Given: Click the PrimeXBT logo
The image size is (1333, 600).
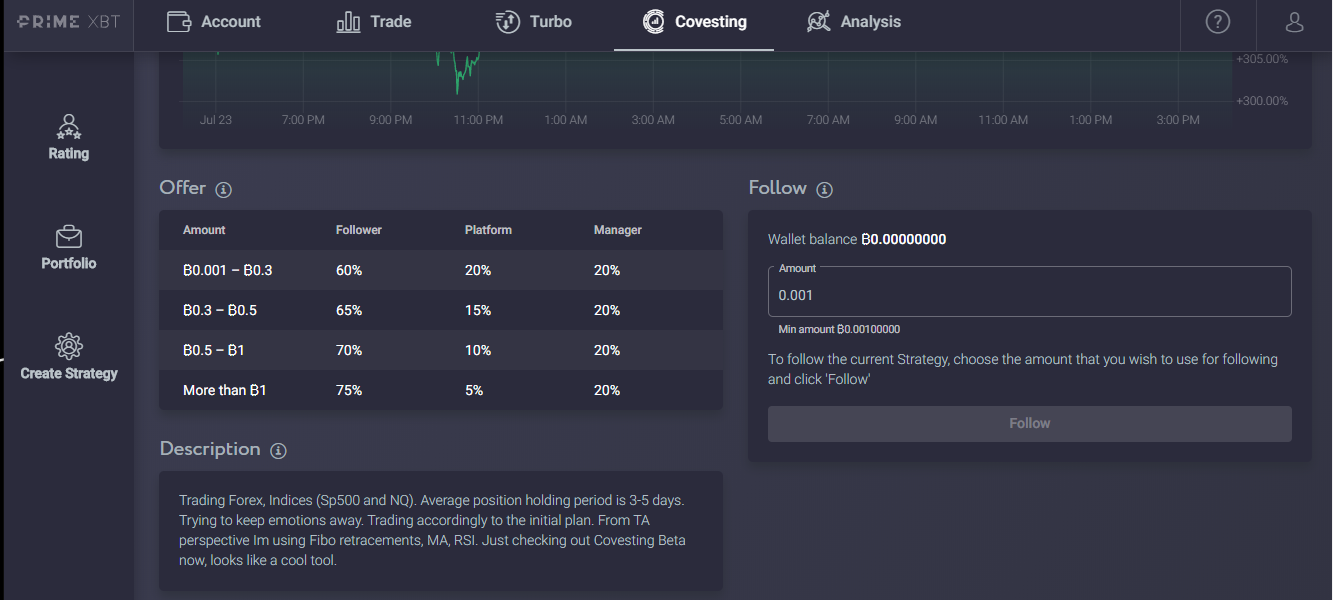Looking at the screenshot, I should pos(68,21).
